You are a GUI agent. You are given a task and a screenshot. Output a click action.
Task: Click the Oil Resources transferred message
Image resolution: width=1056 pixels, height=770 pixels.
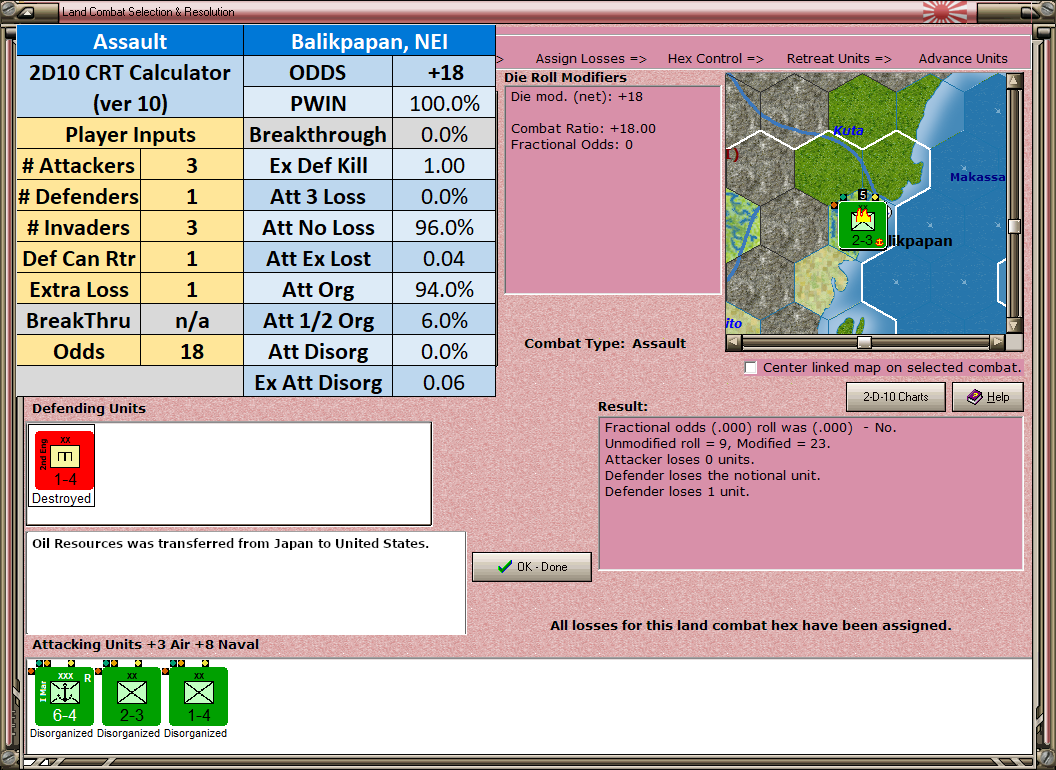pos(230,544)
